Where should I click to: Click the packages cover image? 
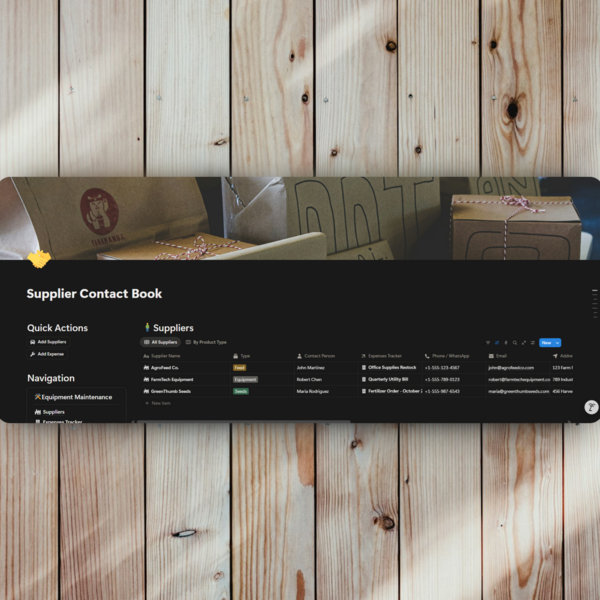coord(300,218)
